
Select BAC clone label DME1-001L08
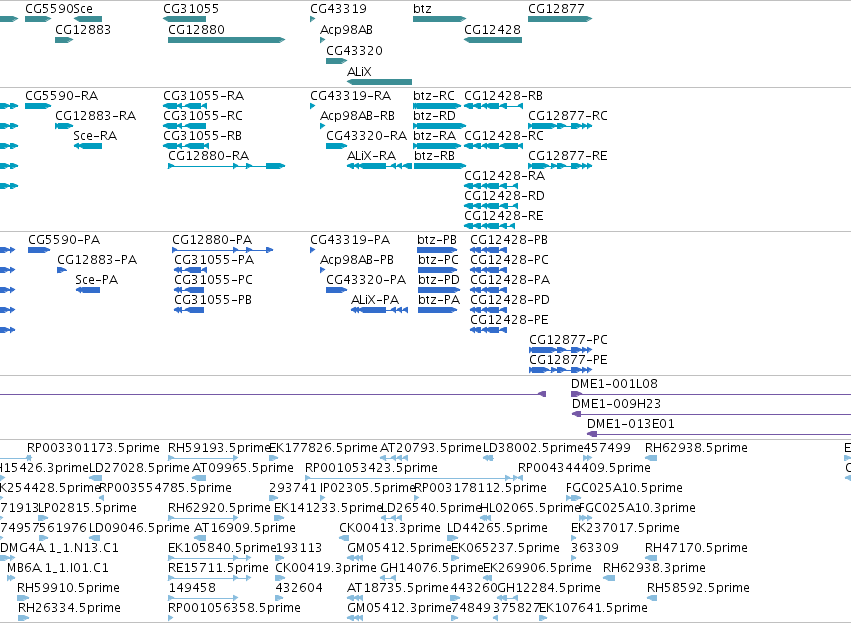point(614,384)
